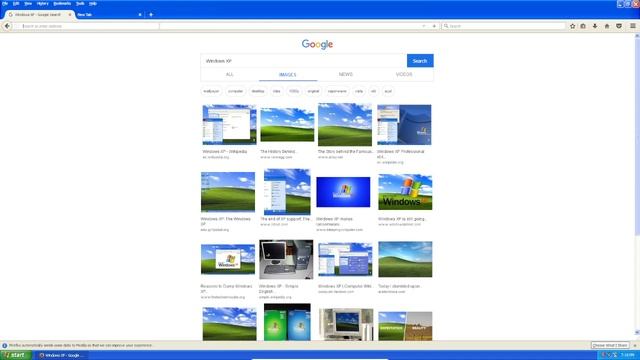
Task: Open Windows XP is still going caption
Action: pyautogui.click(x=402, y=219)
